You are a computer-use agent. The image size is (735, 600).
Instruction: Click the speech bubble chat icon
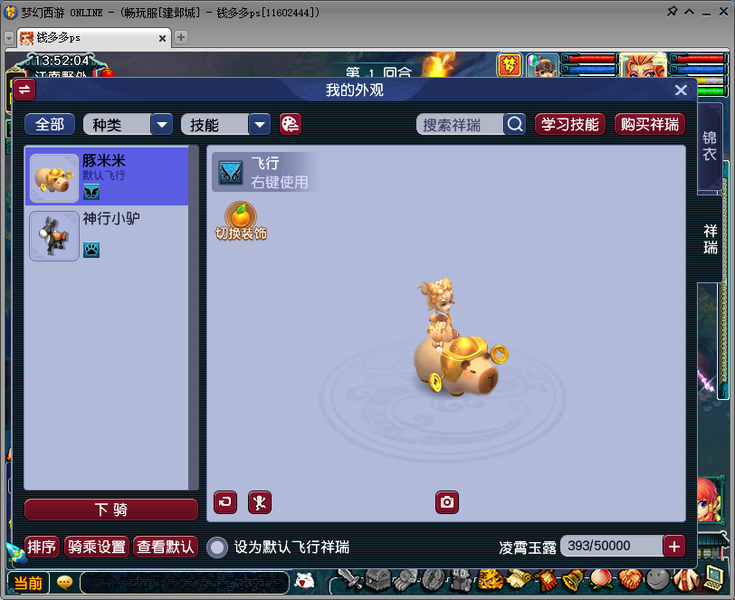[64, 583]
